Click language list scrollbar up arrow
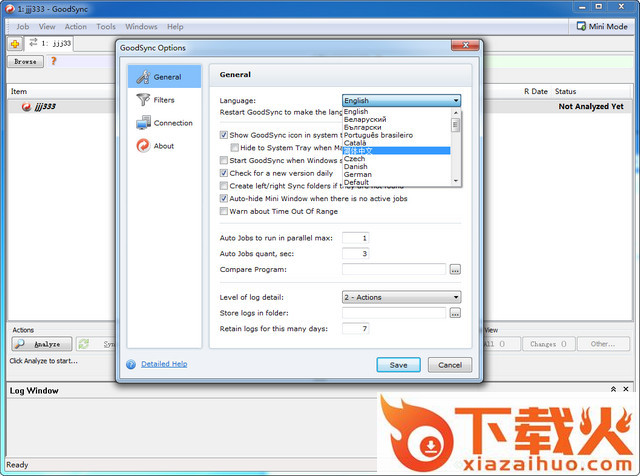640x476 pixels. (456, 112)
